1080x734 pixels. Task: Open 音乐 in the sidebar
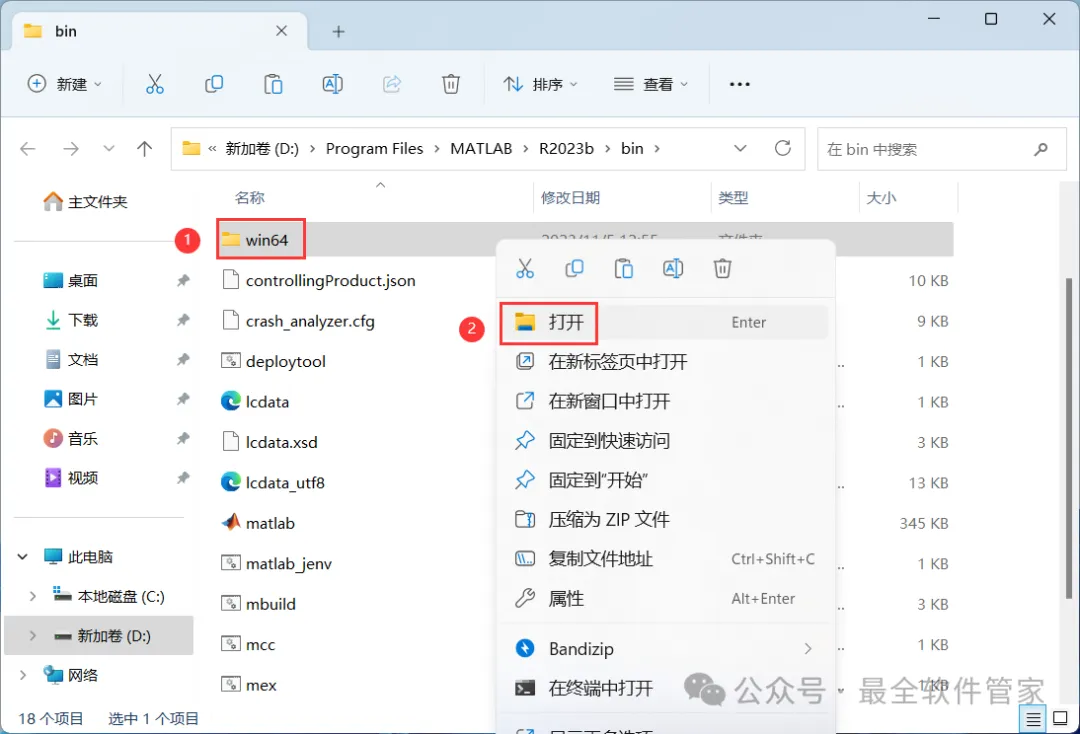pos(71,439)
